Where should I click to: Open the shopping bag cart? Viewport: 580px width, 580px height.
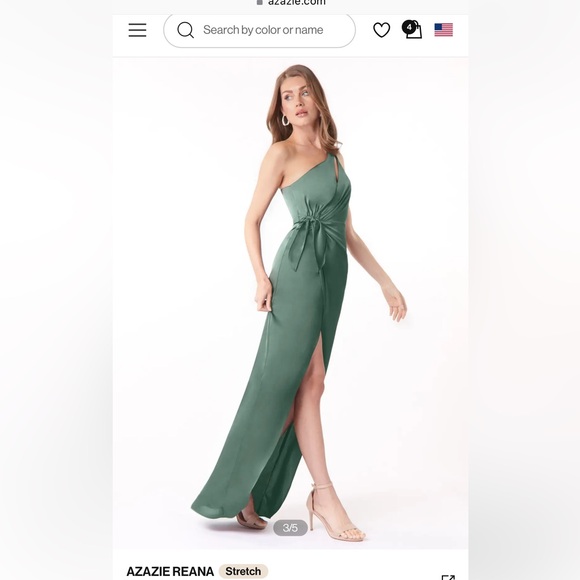412,30
